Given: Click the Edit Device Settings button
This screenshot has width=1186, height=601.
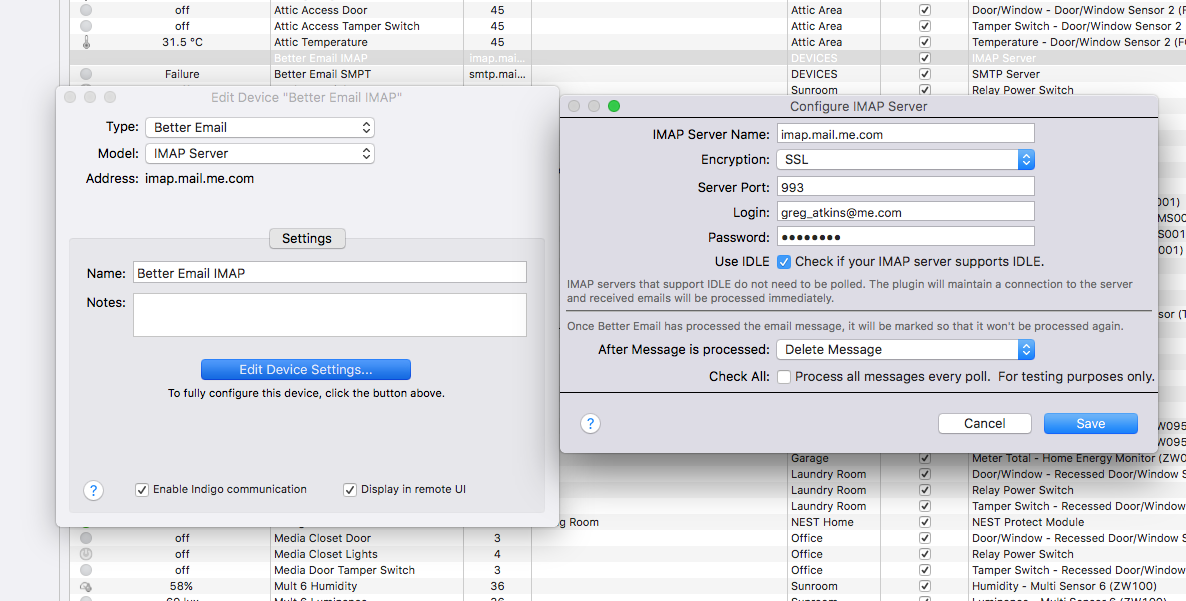Looking at the screenshot, I should coord(306,370).
